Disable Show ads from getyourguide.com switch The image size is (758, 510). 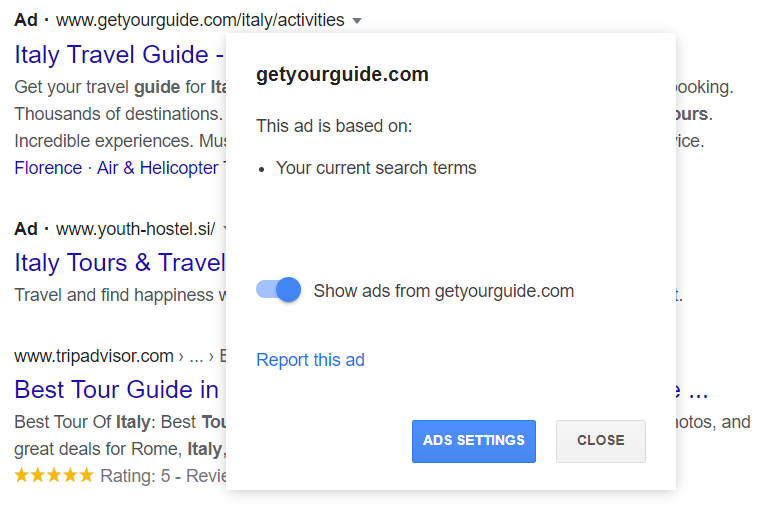(278, 290)
